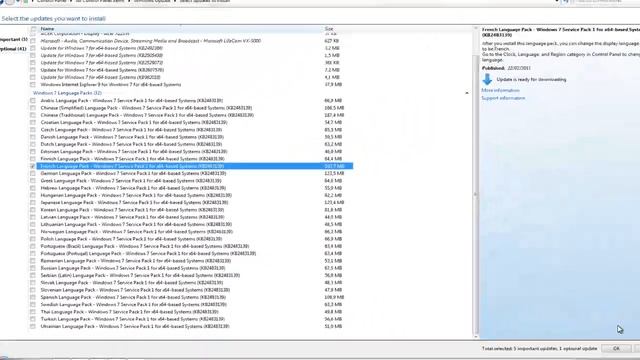
Task: Click the size value in the German Language Pack row
Action: point(334,173)
